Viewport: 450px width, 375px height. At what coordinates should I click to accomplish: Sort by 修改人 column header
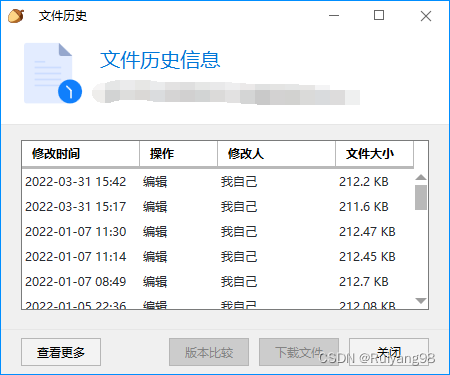click(276, 154)
